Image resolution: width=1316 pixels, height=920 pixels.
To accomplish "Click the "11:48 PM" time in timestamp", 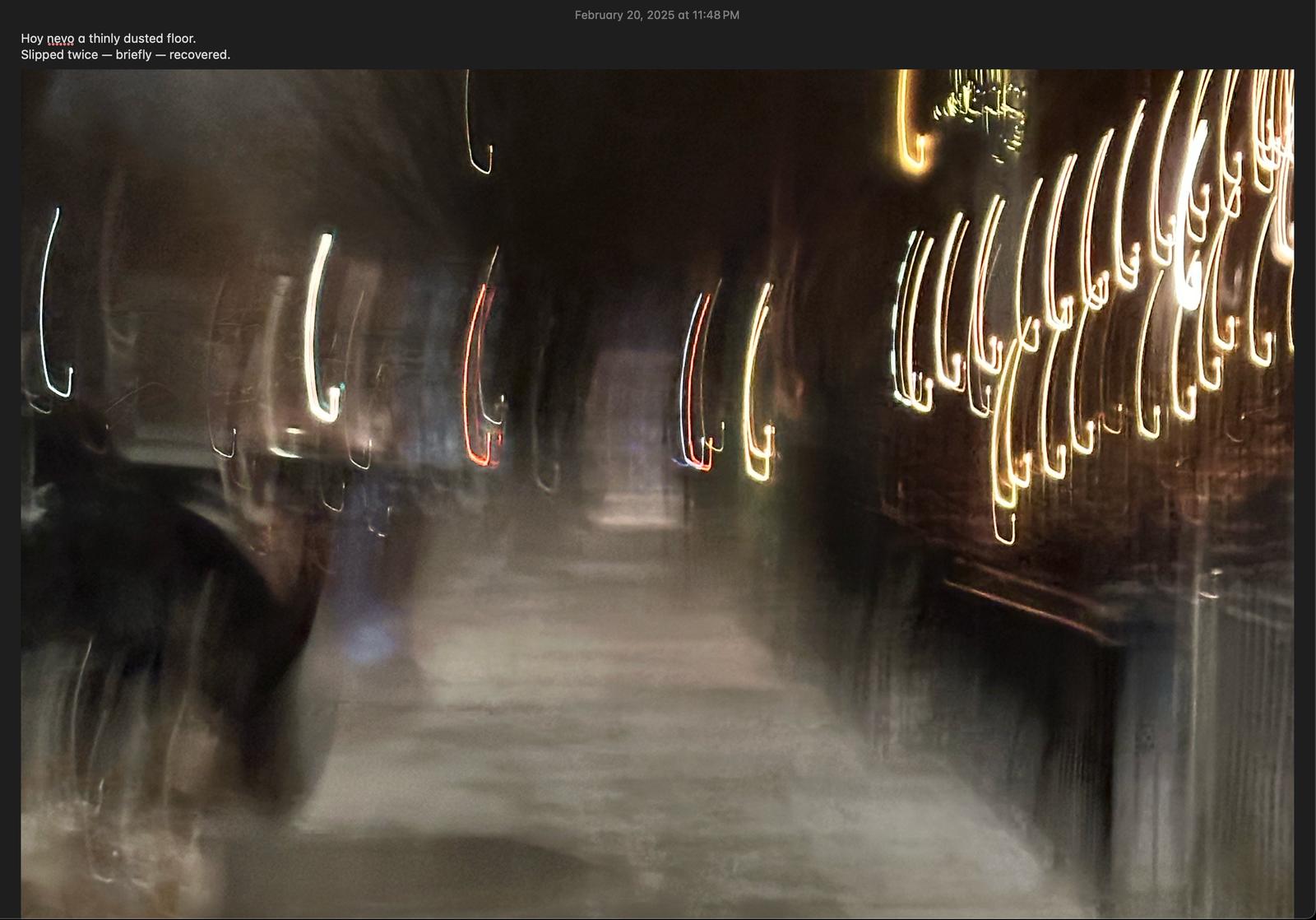I will 716,15.
